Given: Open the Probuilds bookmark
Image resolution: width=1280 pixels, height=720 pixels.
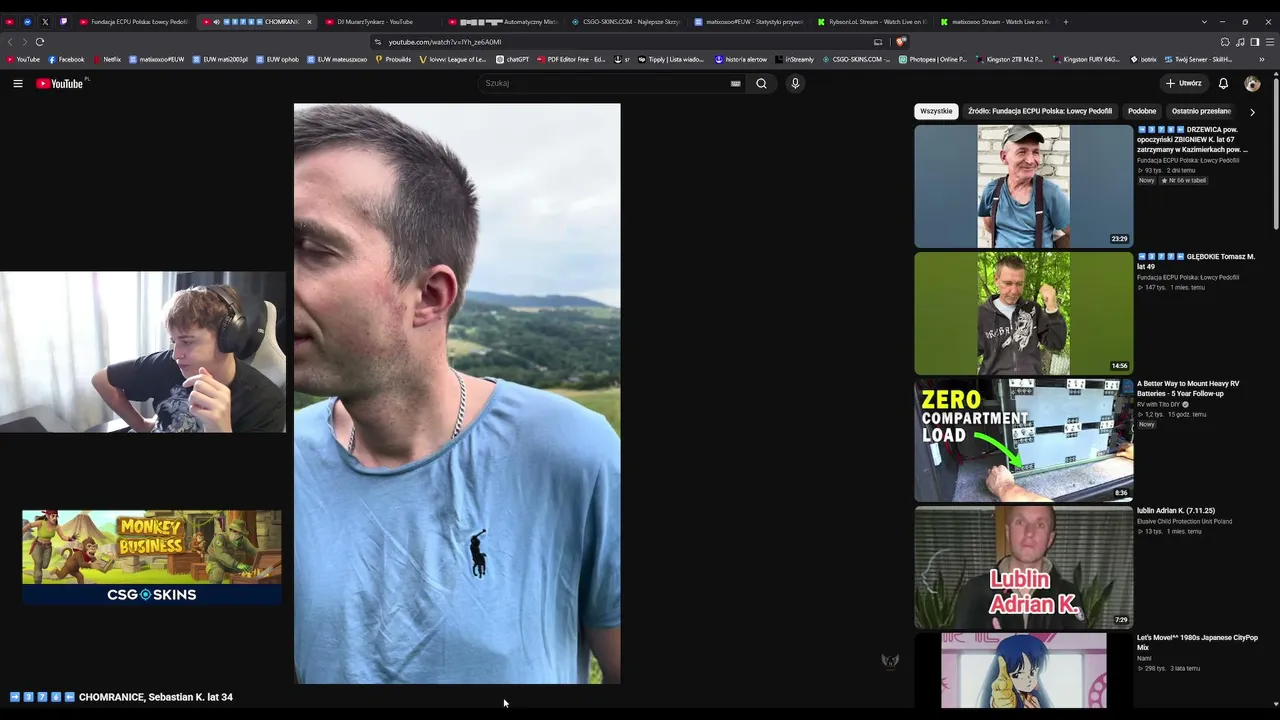Looking at the screenshot, I should (393, 60).
